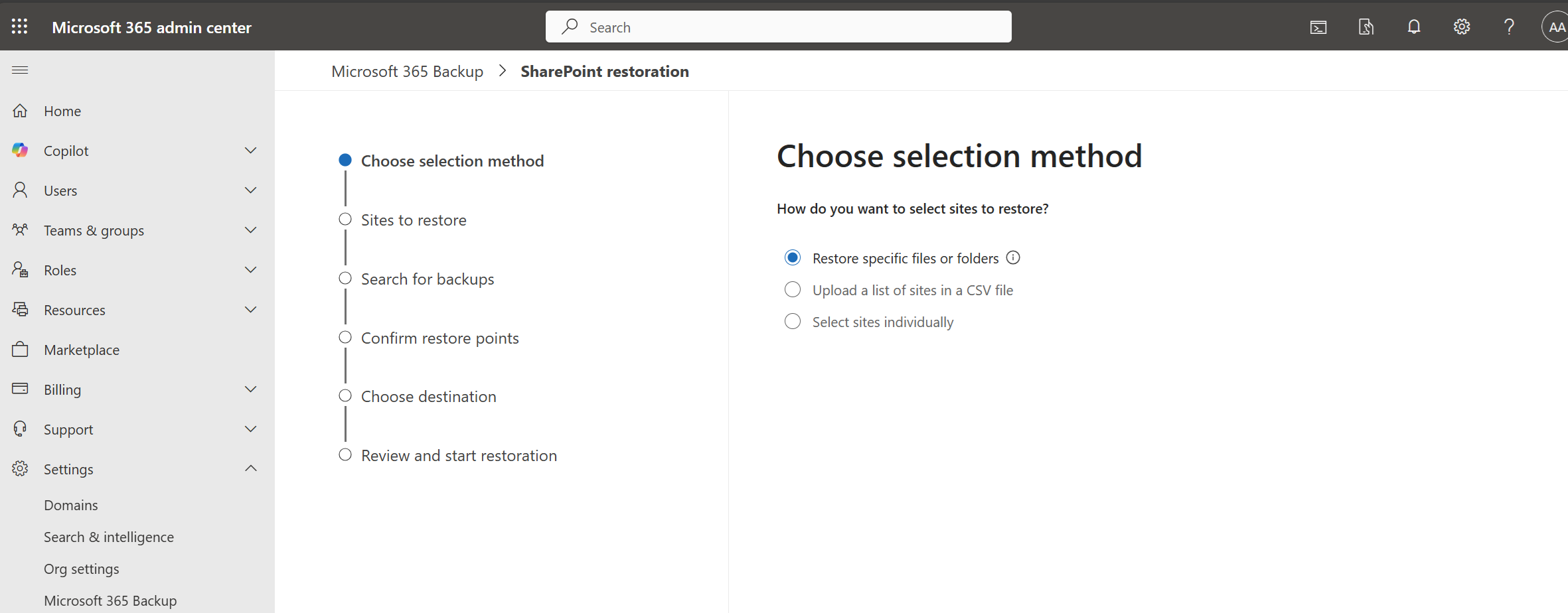
Task: View info tooltip for restore specific files option
Action: click(1013, 257)
